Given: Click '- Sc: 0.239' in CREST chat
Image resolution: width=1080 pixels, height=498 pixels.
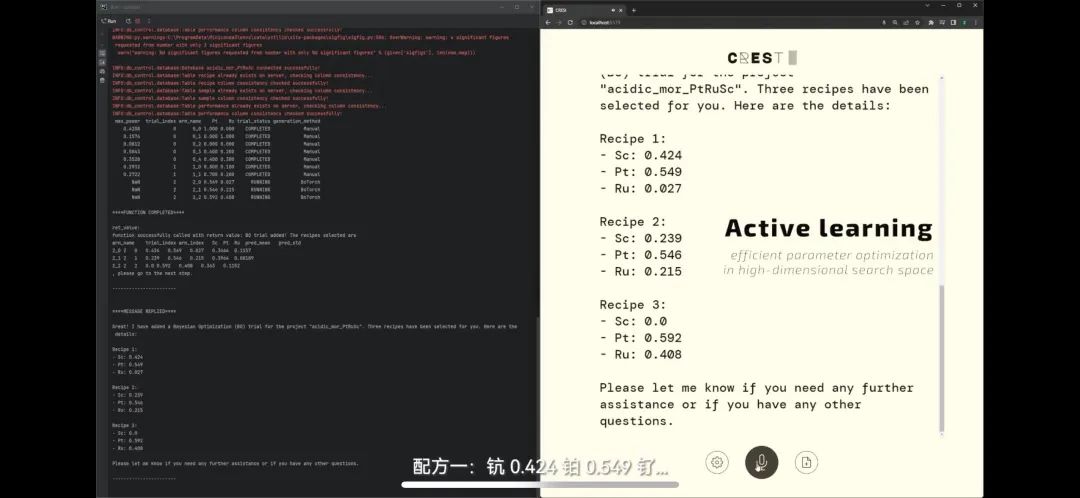Looking at the screenshot, I should pyautogui.click(x=641, y=238).
